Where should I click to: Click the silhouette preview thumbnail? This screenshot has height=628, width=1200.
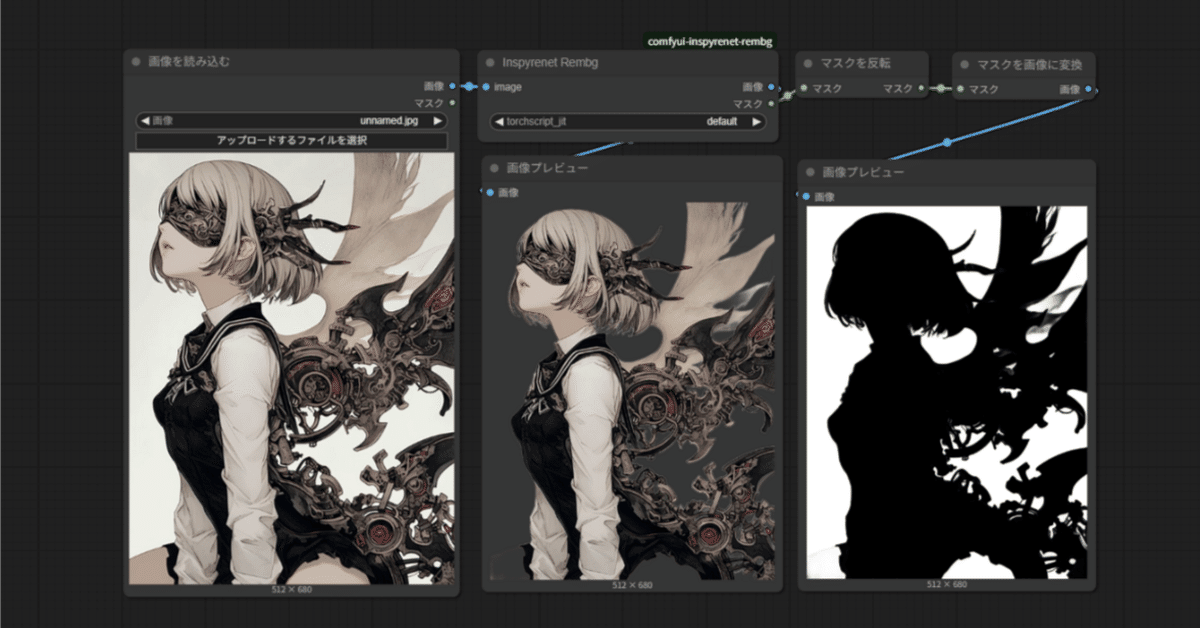pyautogui.click(x=945, y=390)
